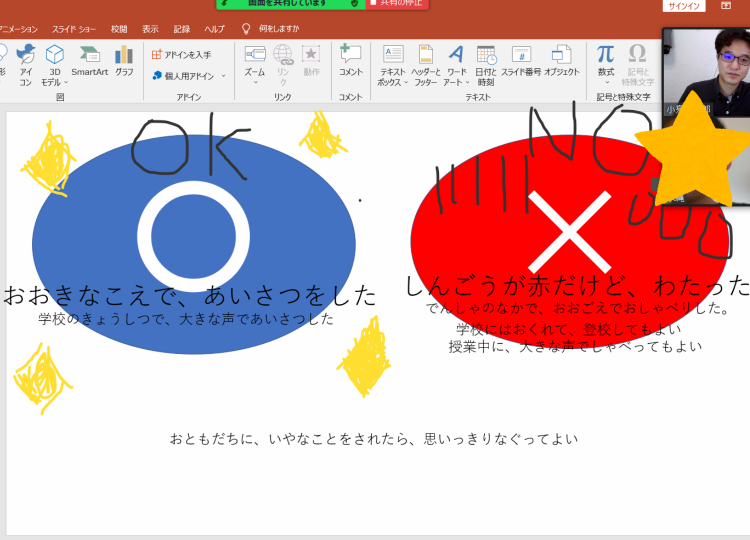Image resolution: width=750 pixels, height=540 pixels.
Task: Expand the 3D モデル dropdown arrow
Action: pos(66,83)
